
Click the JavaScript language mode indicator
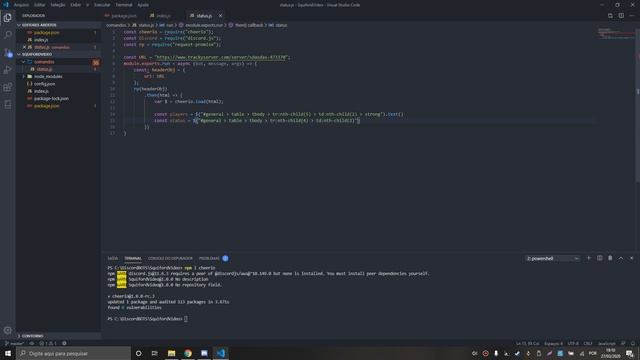click(x=606, y=343)
